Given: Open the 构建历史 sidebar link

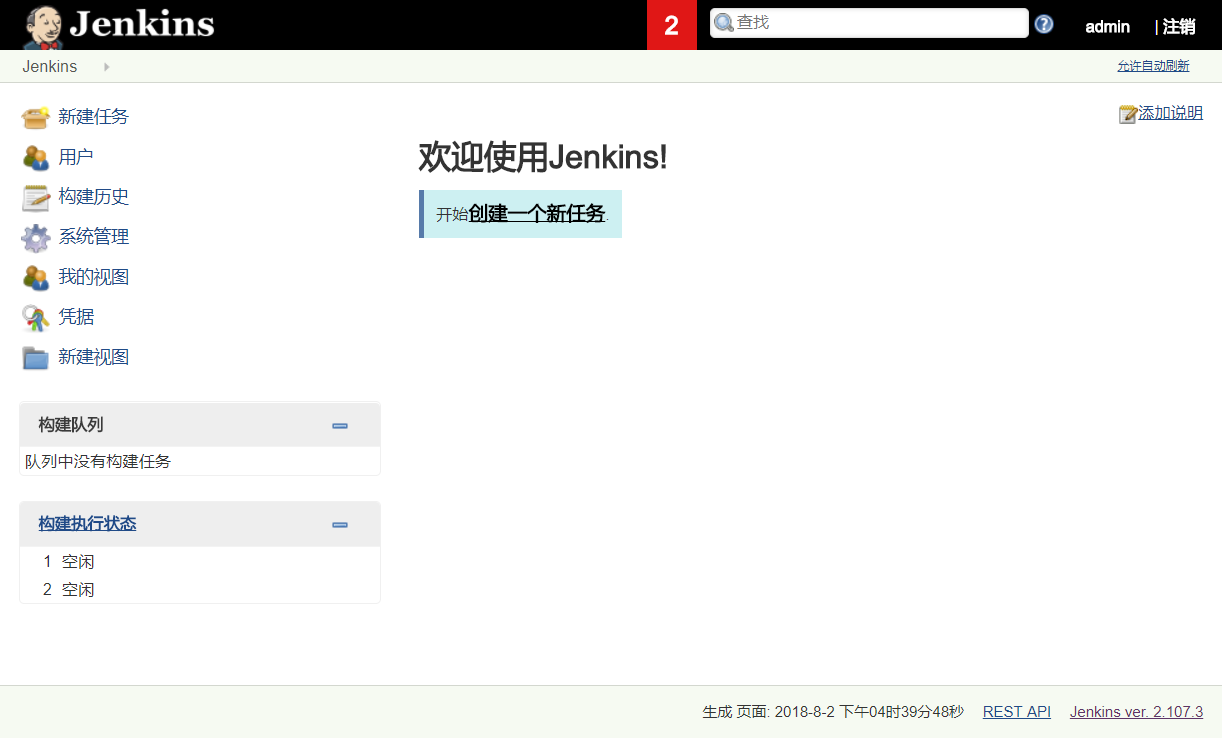Looking at the screenshot, I should point(93,197).
